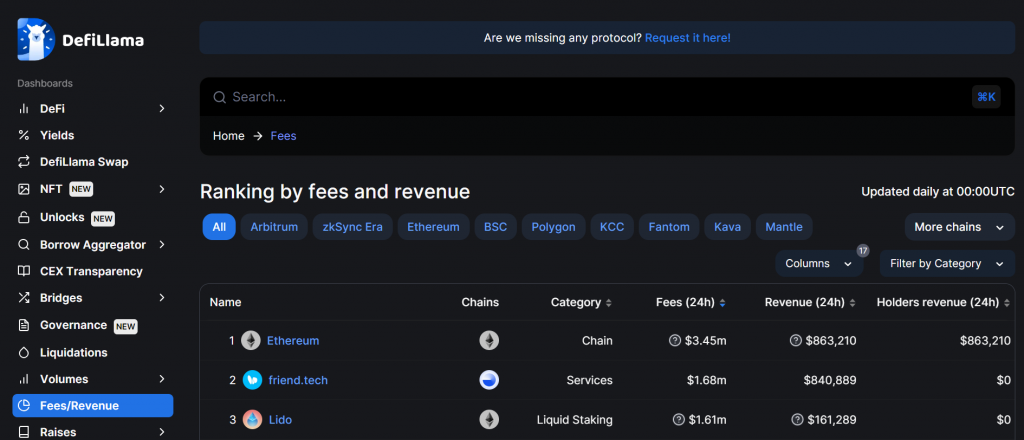Expand the NFT sidebar section
Viewport: 1024px width, 440px height.
point(162,189)
